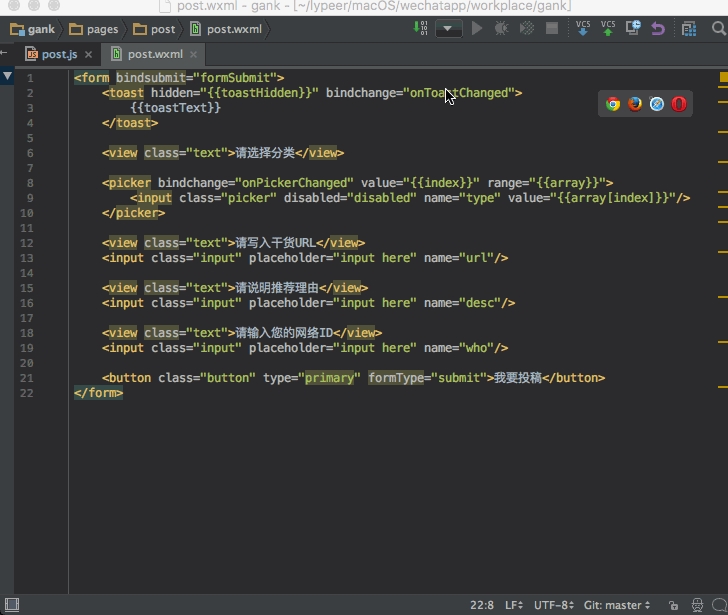Open the file in Firefox browser
Viewport: 728px width, 615px height.
635,104
